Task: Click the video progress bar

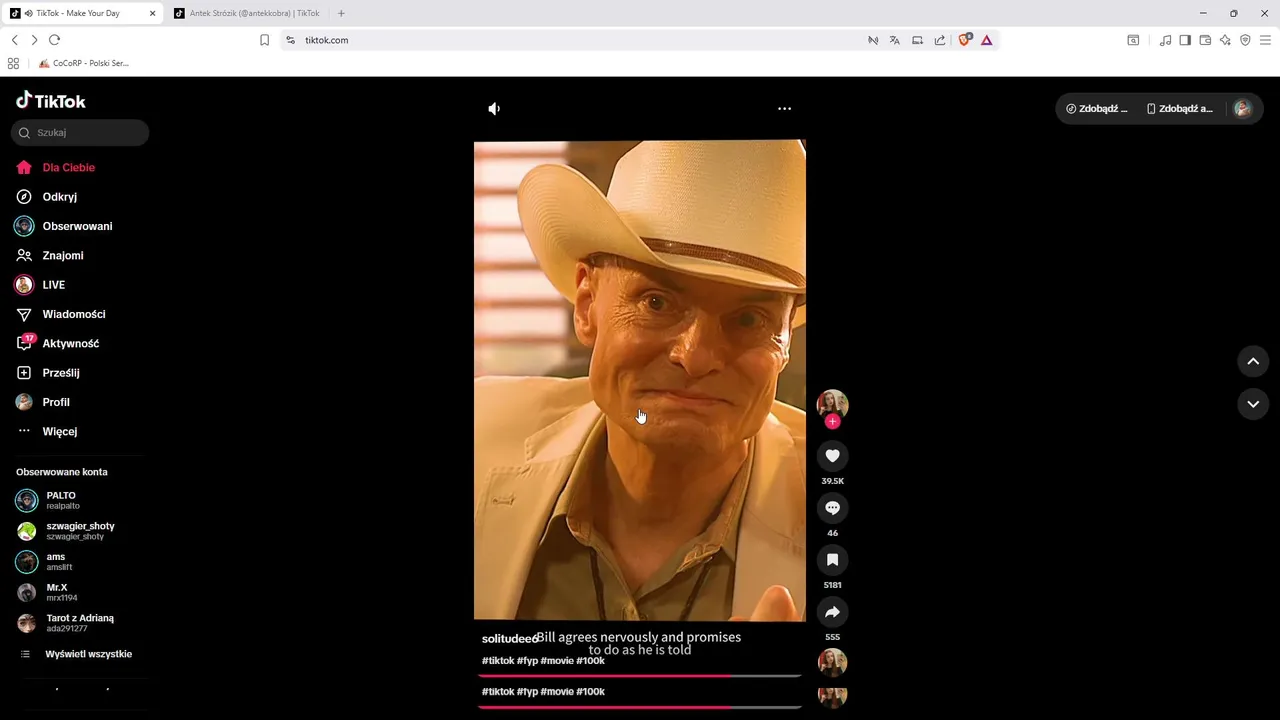Action: [640, 676]
